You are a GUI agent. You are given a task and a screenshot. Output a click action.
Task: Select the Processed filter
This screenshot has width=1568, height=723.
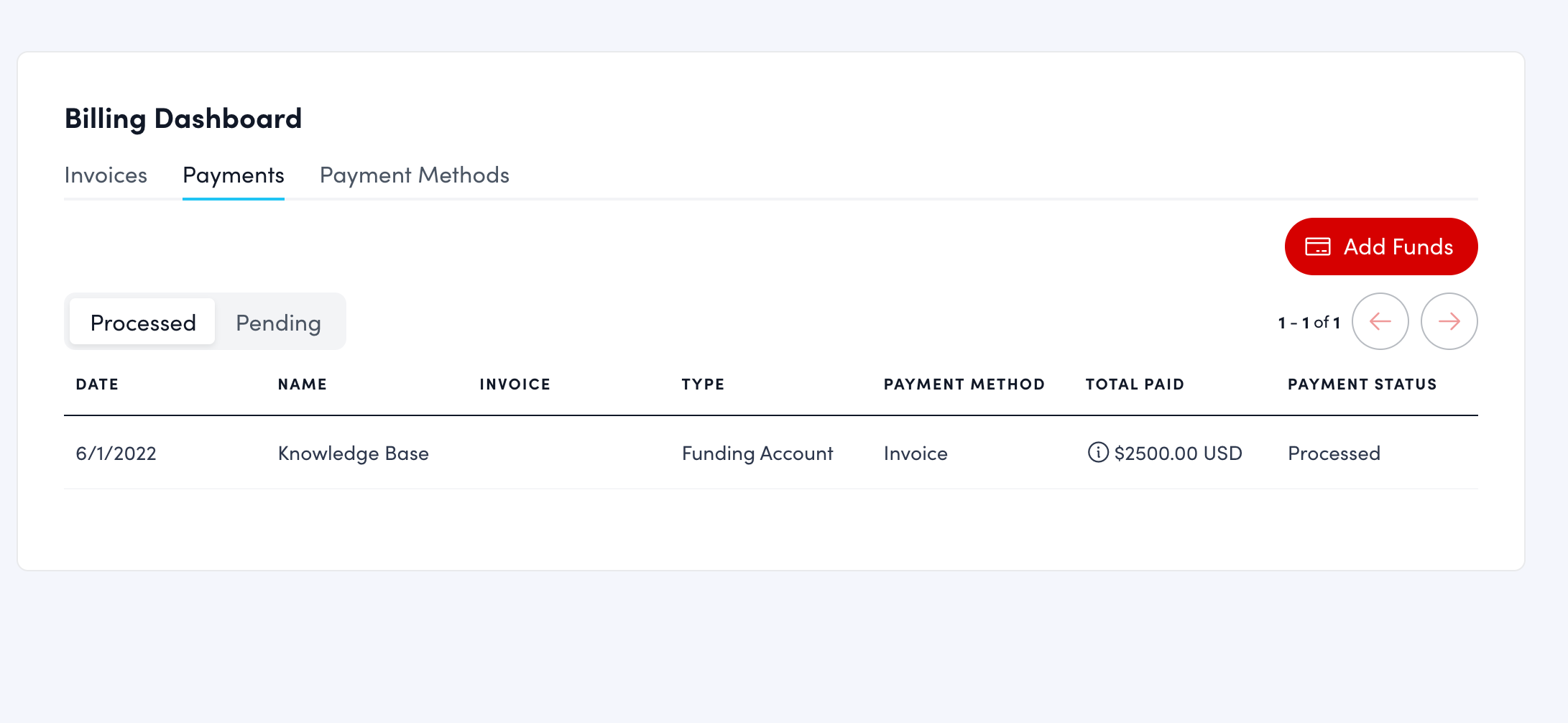coord(142,322)
